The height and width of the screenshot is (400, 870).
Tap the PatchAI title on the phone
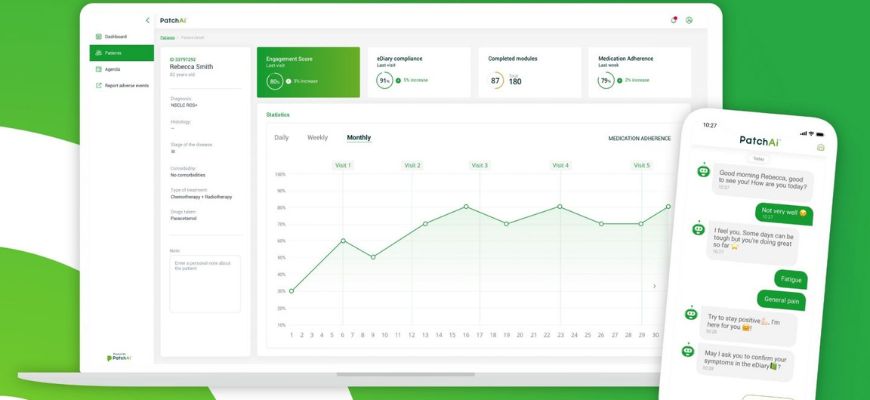point(760,141)
